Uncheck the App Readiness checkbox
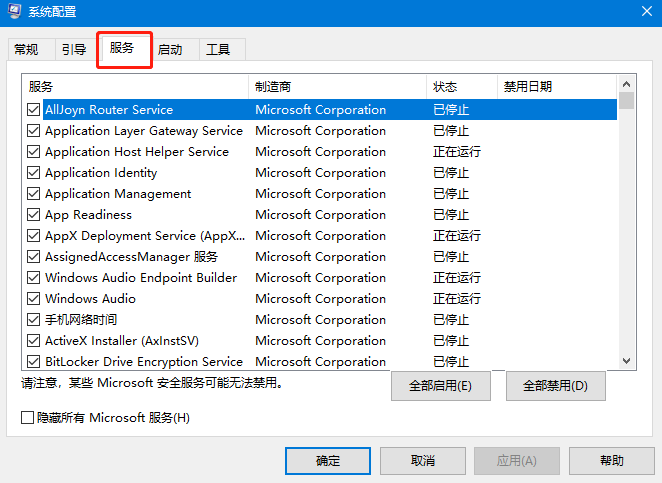The image size is (662, 483). tap(34, 215)
